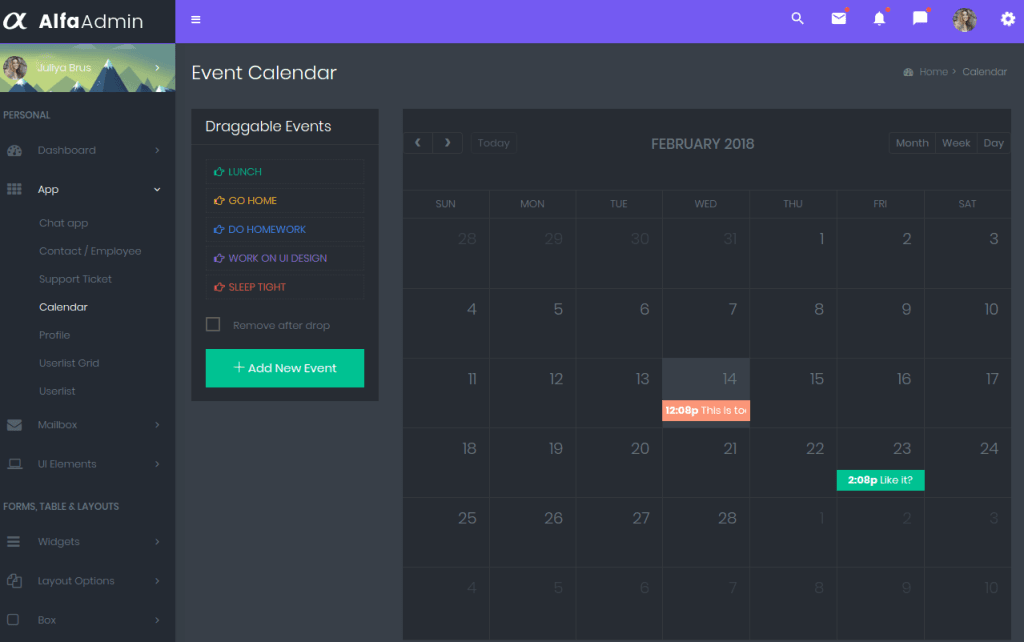Switch calendar to Week view

[955, 143]
